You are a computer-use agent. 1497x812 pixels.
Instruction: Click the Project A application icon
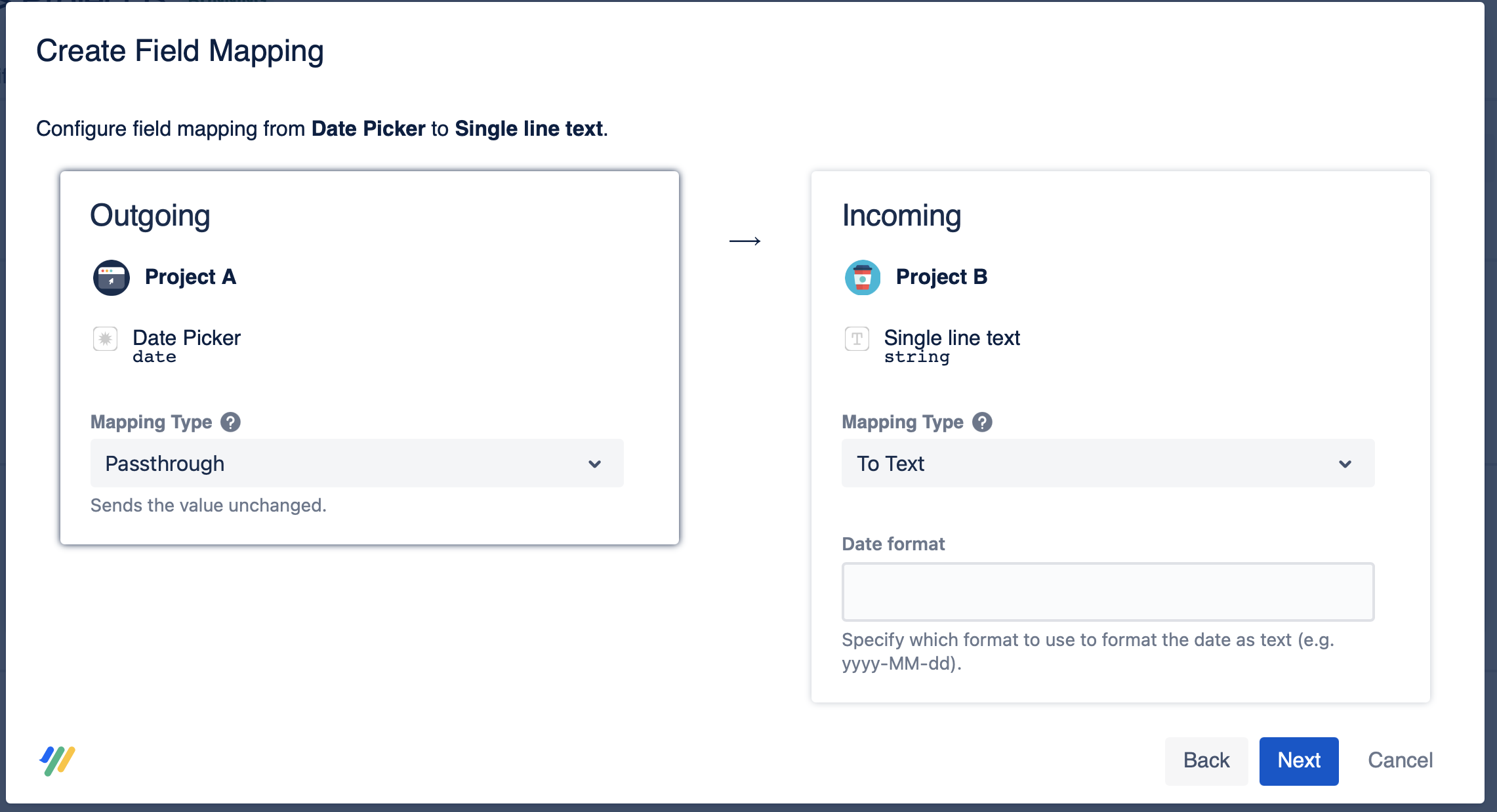tap(110, 277)
